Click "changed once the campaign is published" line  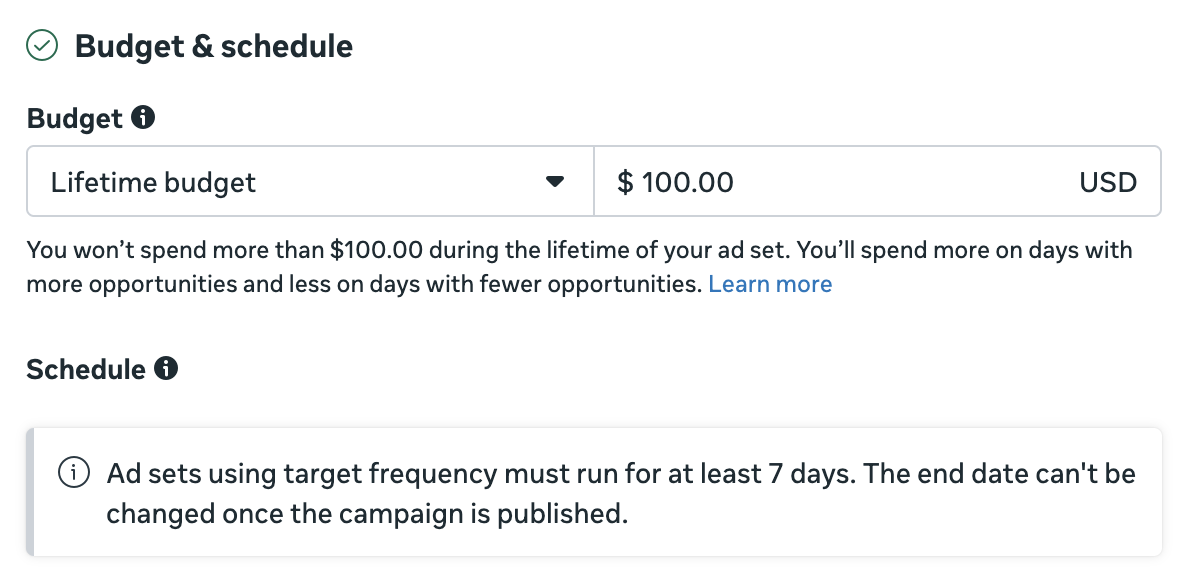coord(366,513)
